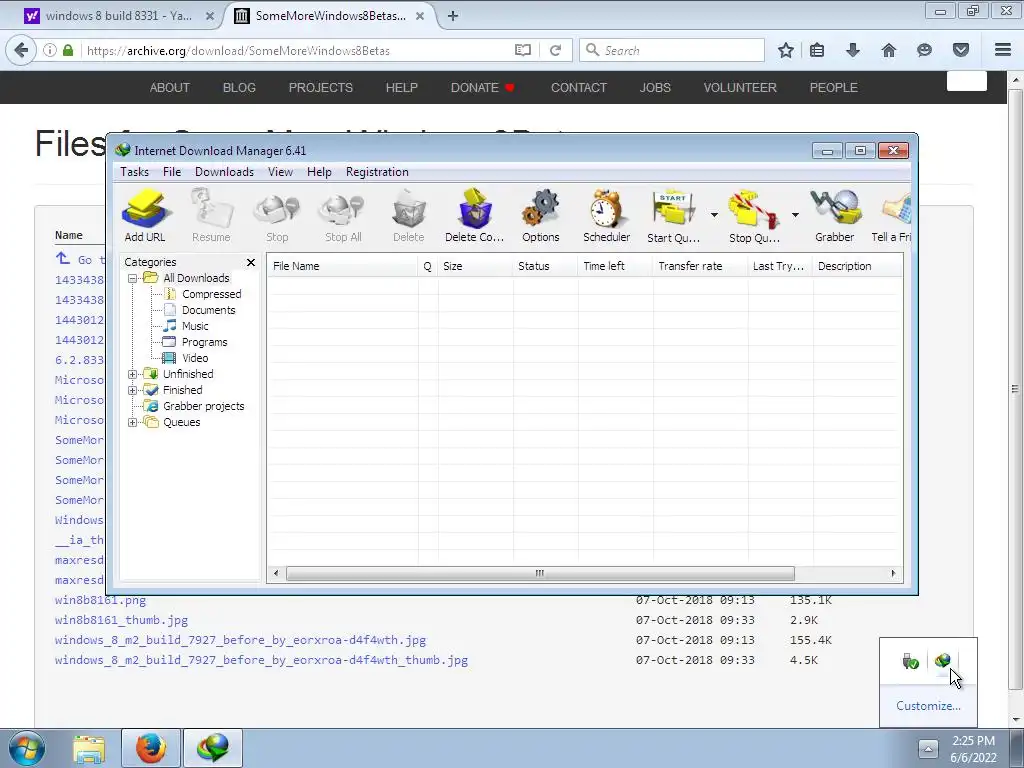This screenshot has height=768, width=1024.
Task: Click the Resume toolbar icon
Action: (211, 216)
